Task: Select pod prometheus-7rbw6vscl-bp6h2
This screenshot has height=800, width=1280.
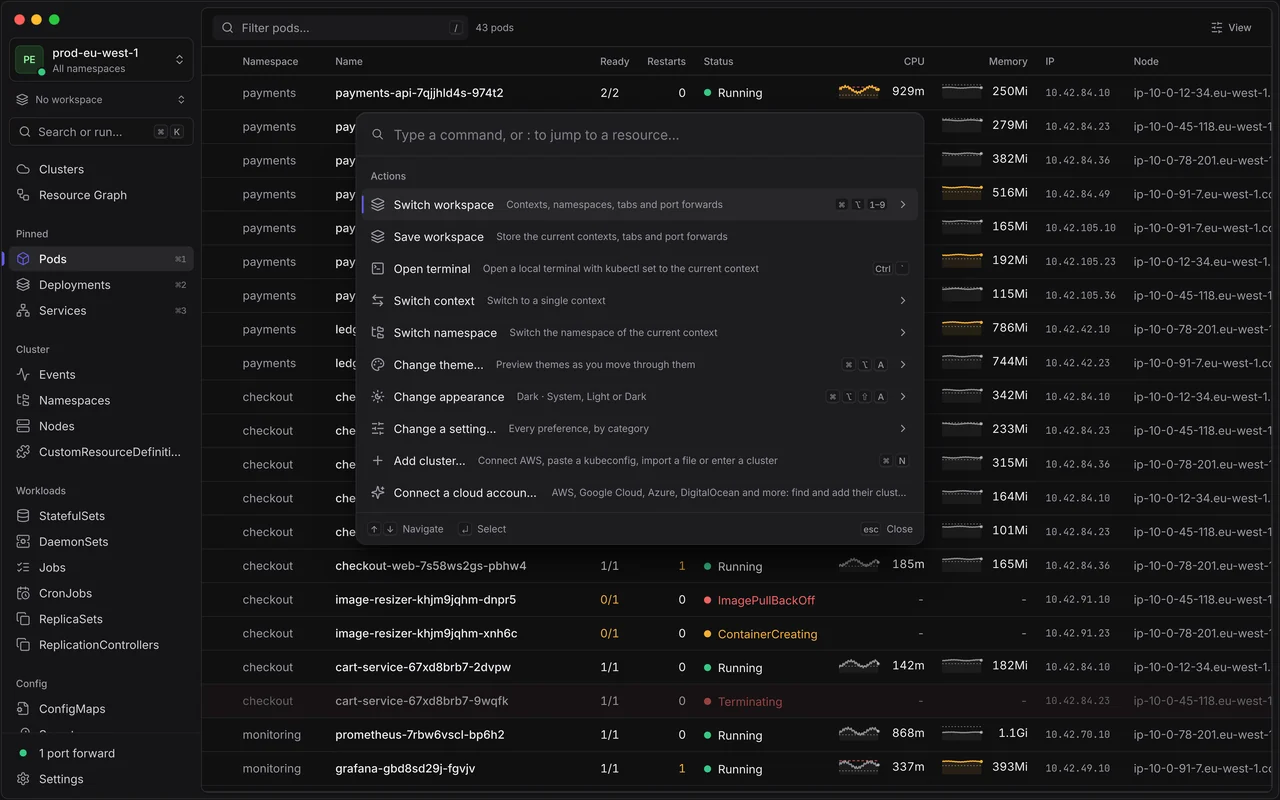Action: [420, 735]
